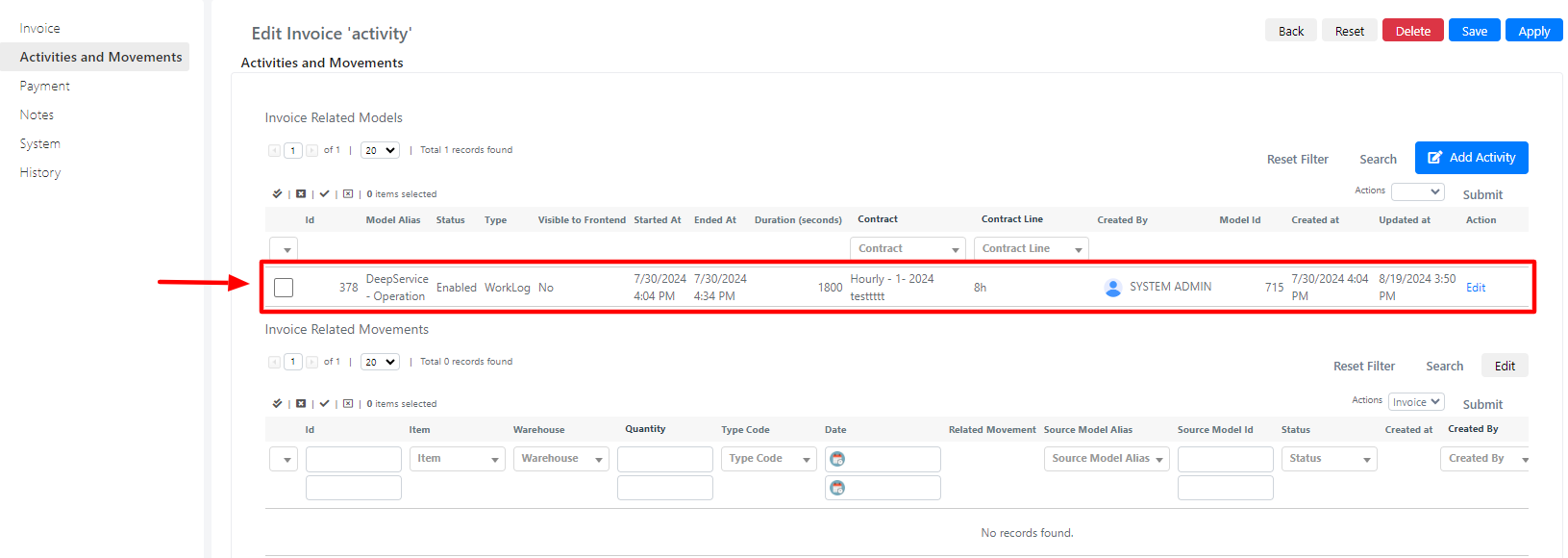This screenshot has height=558, width=1568.
Task: Search in Invoice Related Models
Action: pos(1379,160)
